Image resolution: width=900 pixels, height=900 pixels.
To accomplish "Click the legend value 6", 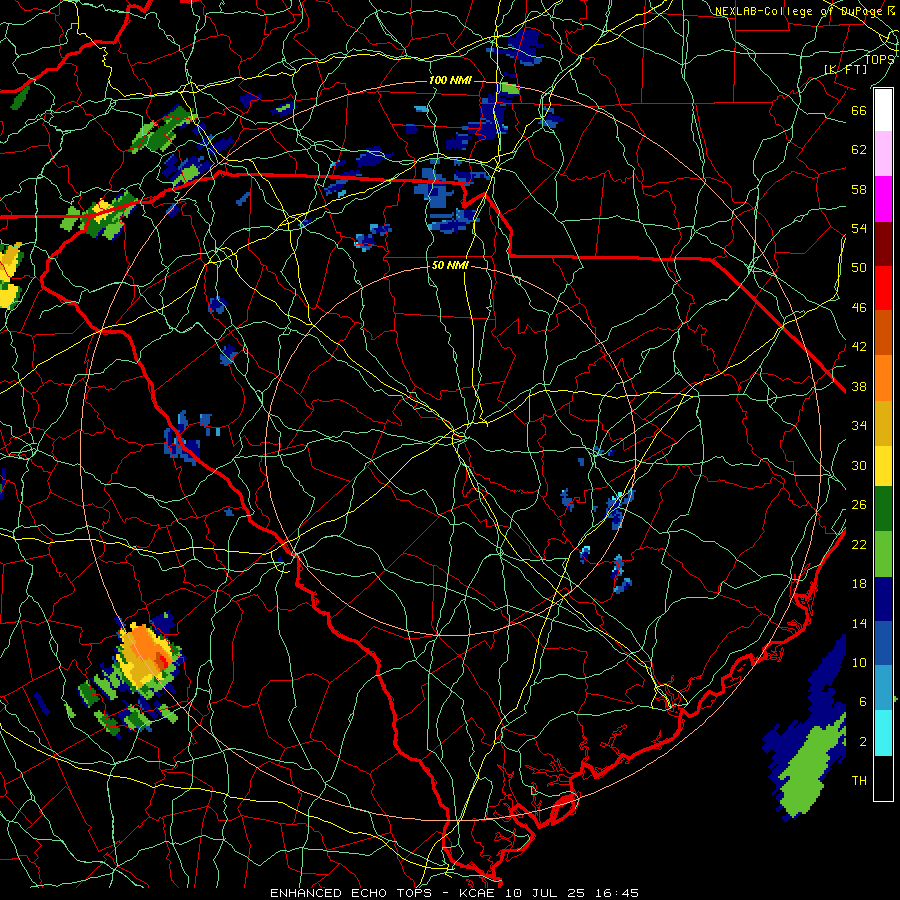I will click(x=862, y=702).
